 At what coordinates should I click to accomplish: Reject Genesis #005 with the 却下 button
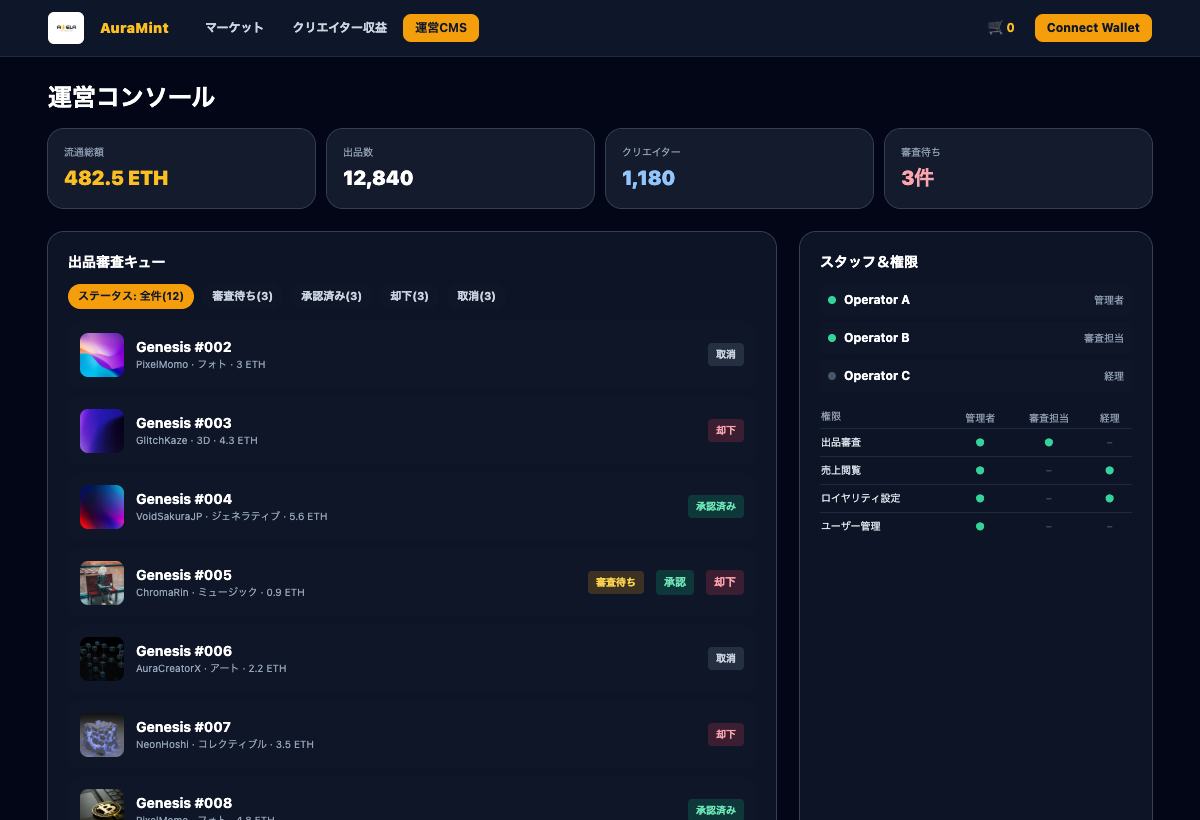click(725, 582)
